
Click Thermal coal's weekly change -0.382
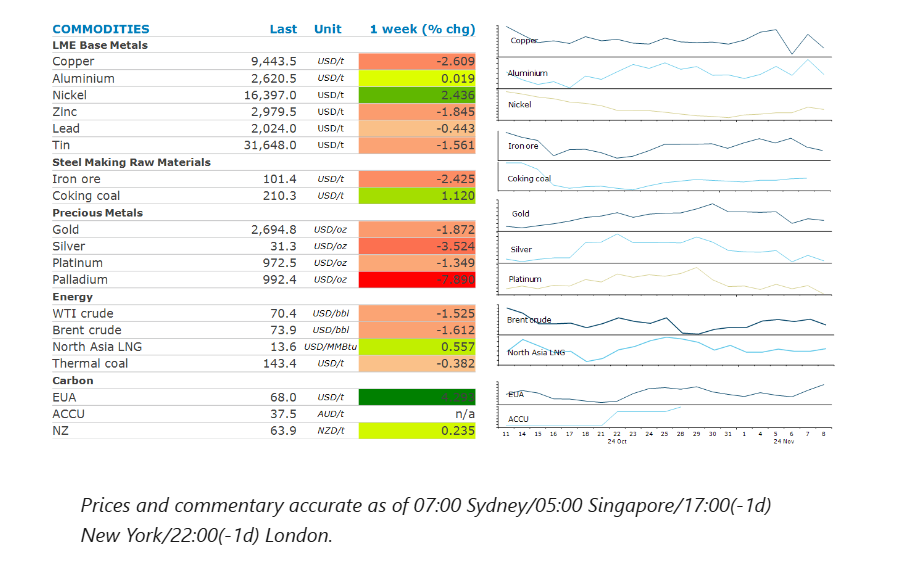(417, 363)
